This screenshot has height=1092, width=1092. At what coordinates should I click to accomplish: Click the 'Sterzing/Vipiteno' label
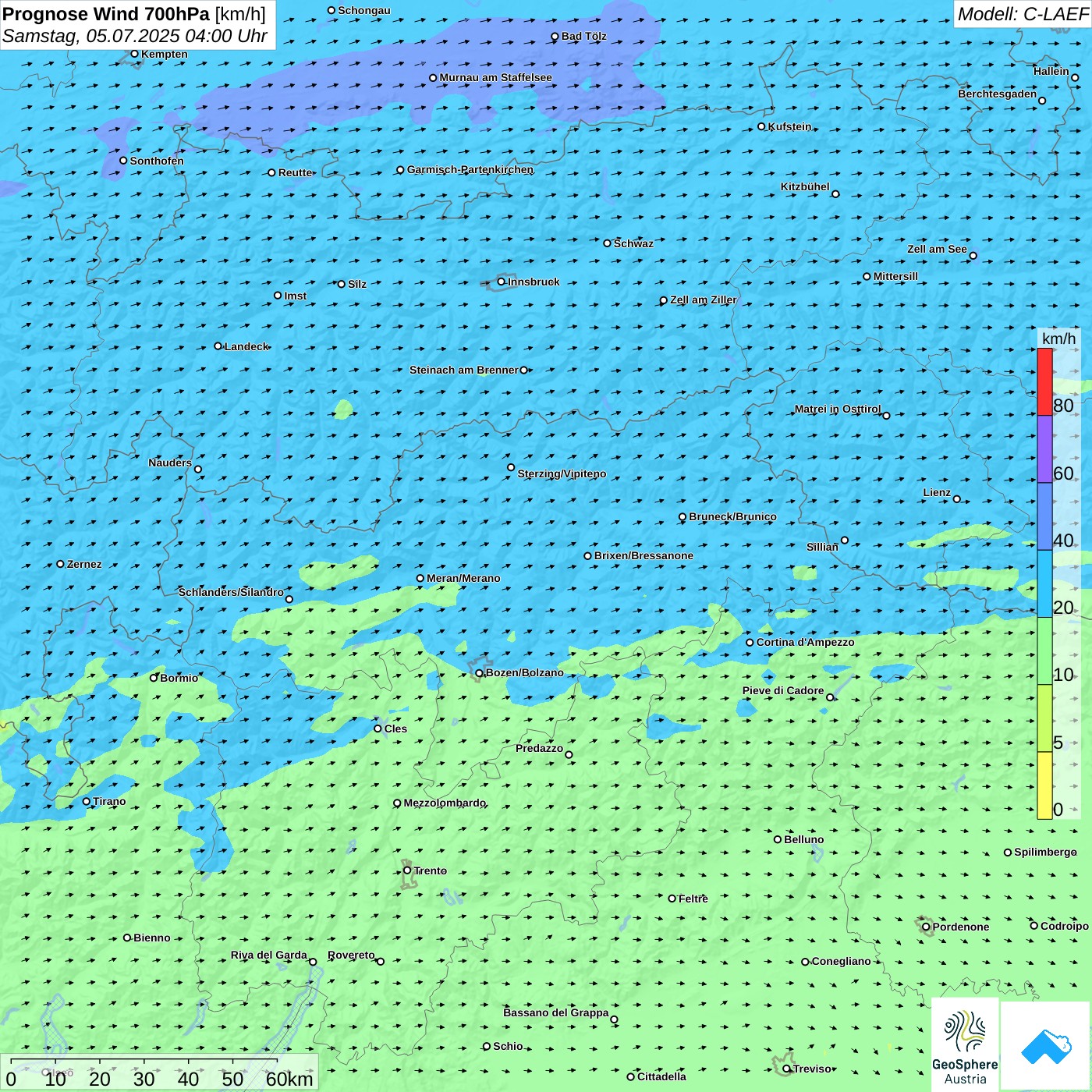point(562,473)
